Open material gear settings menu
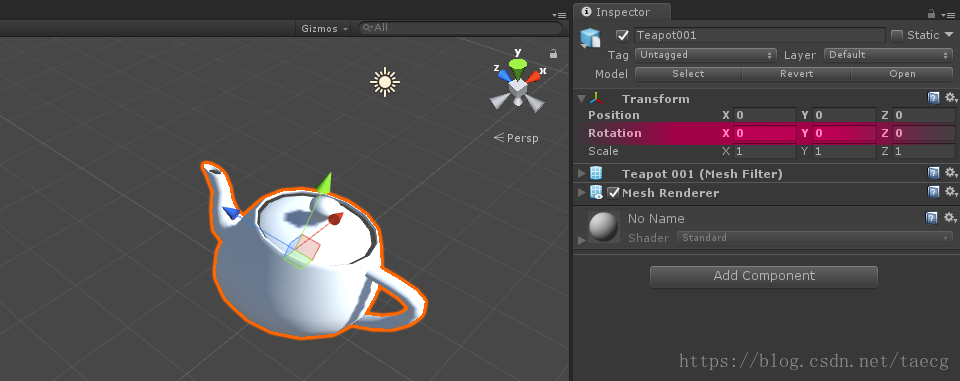 point(950,217)
